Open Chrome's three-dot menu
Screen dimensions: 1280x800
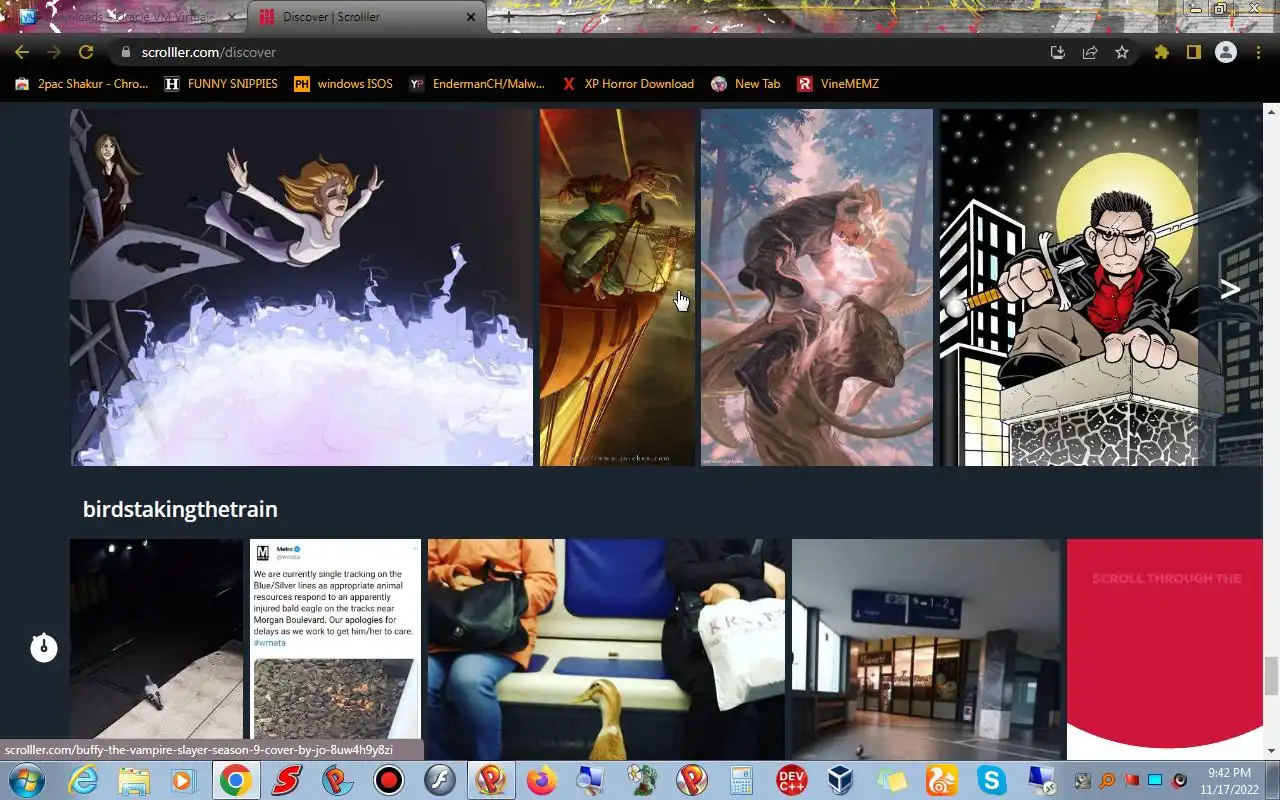[x=1258, y=52]
